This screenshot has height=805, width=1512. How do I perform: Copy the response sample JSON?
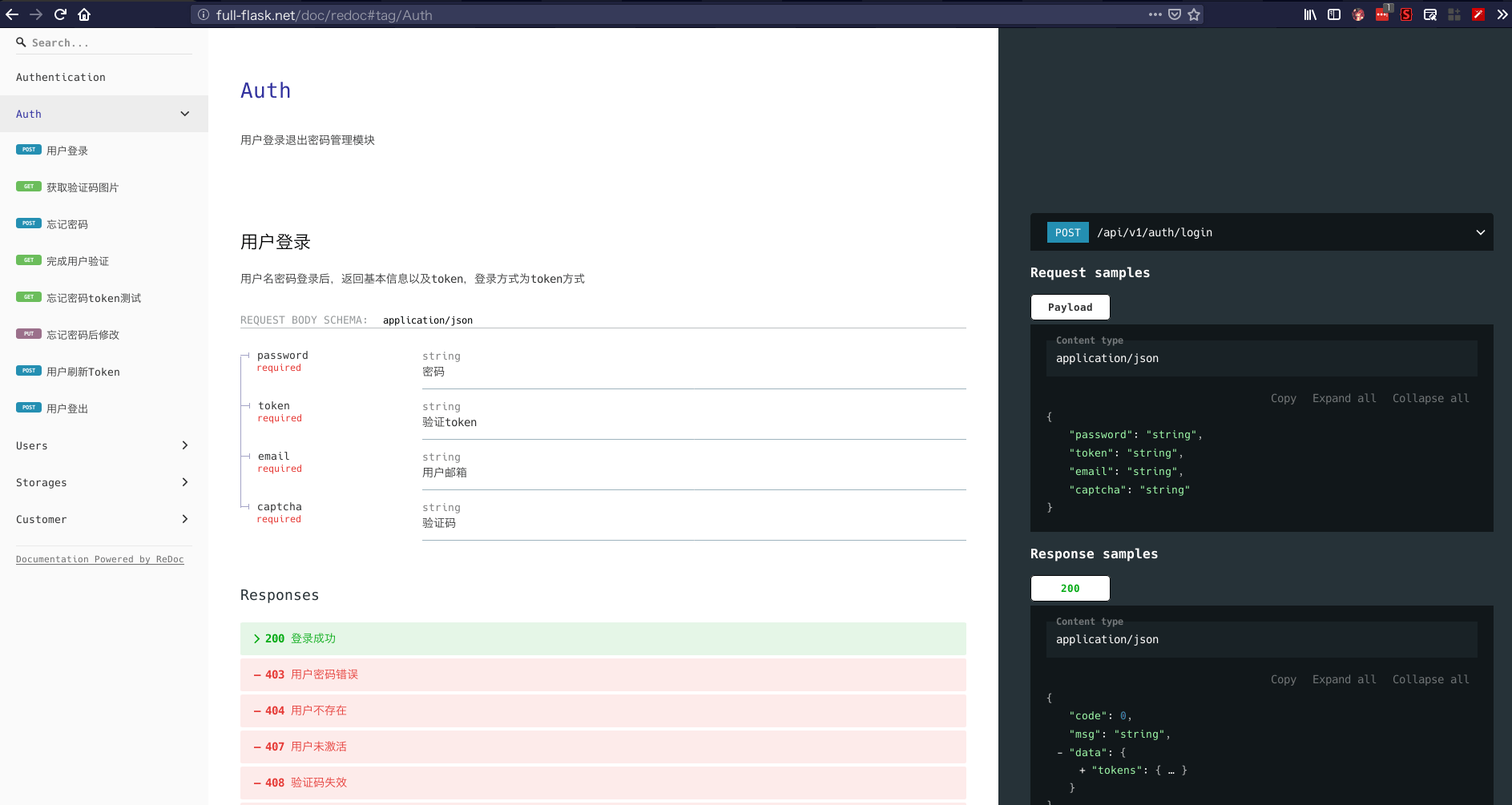click(1283, 679)
